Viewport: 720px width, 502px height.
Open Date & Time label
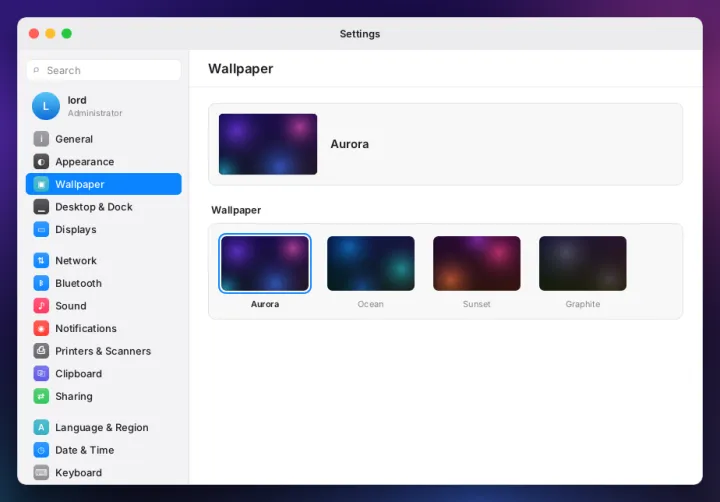coord(84,450)
